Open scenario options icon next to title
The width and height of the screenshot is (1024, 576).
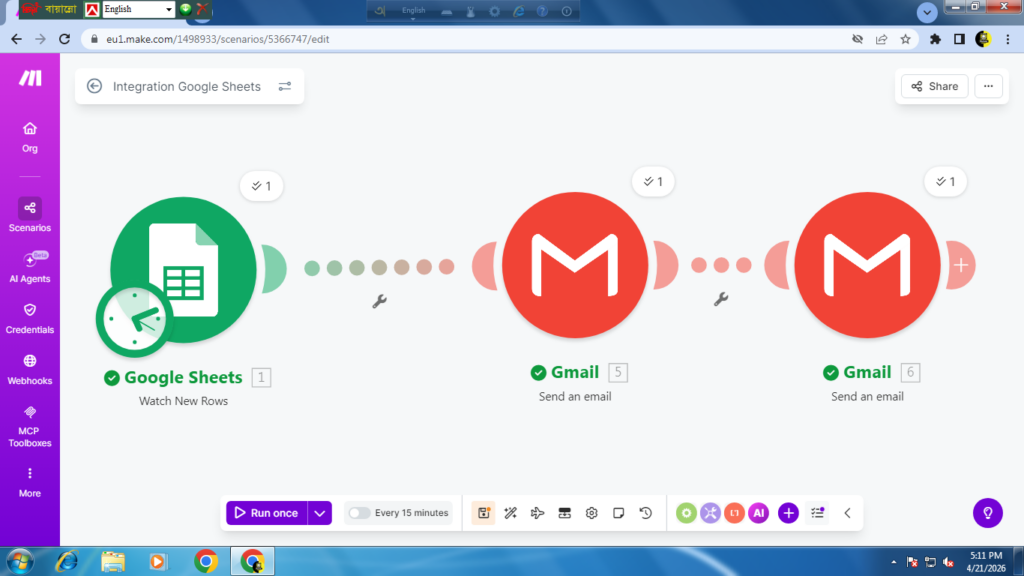[x=285, y=86]
